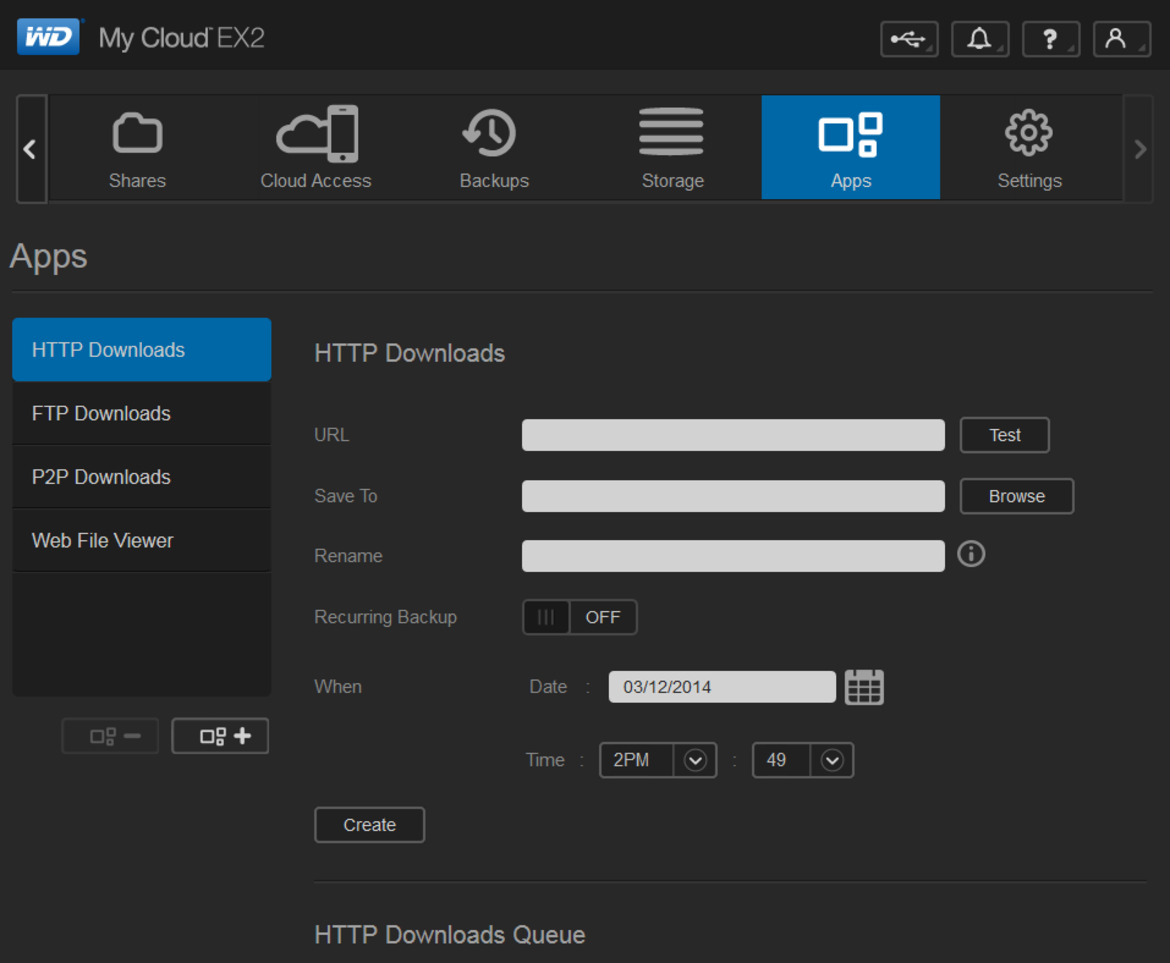Click the right navigation arrow
Screen dimensions: 1170x963
tap(1139, 148)
